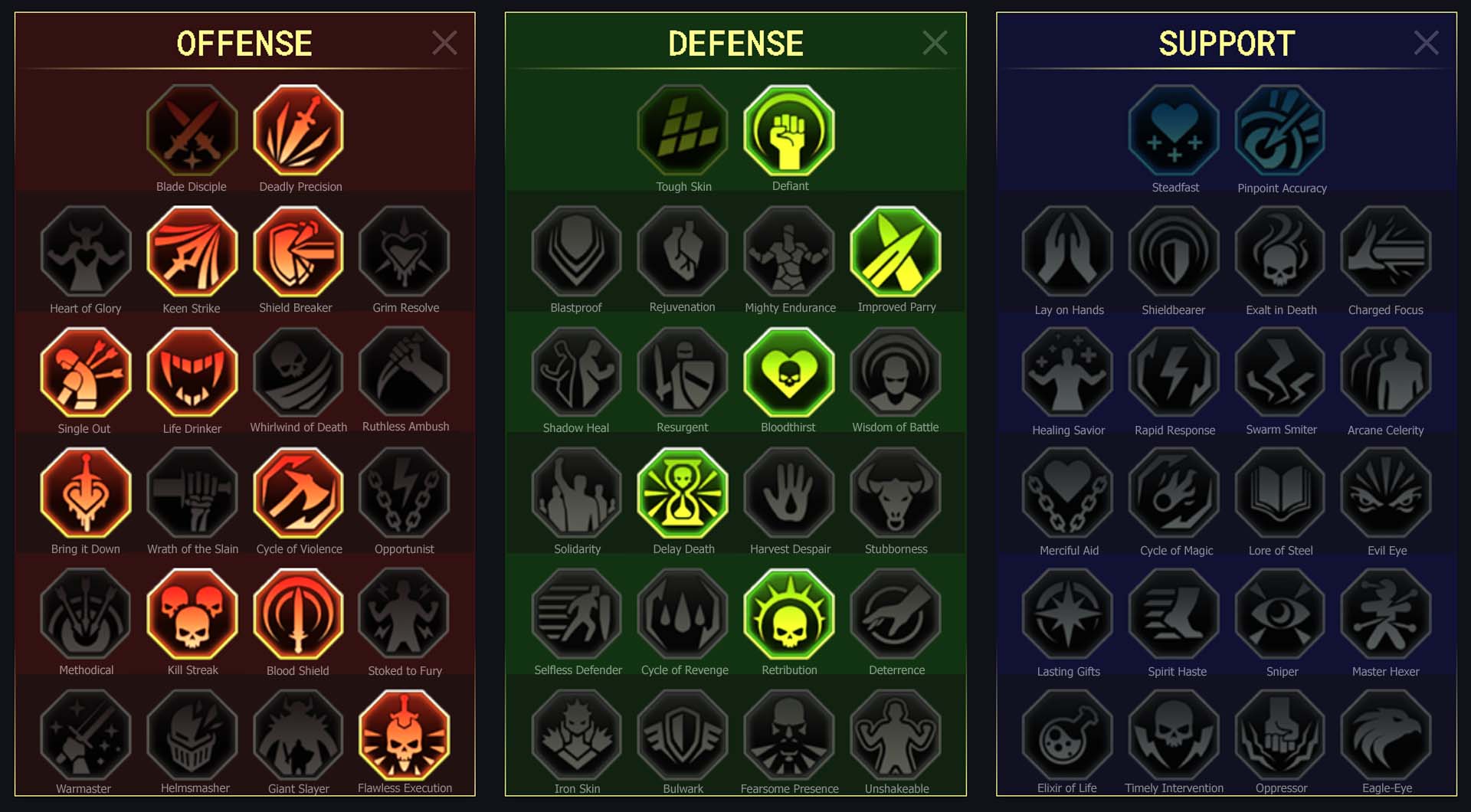Pick the Warmaster mastery icon

pyautogui.click(x=85, y=735)
